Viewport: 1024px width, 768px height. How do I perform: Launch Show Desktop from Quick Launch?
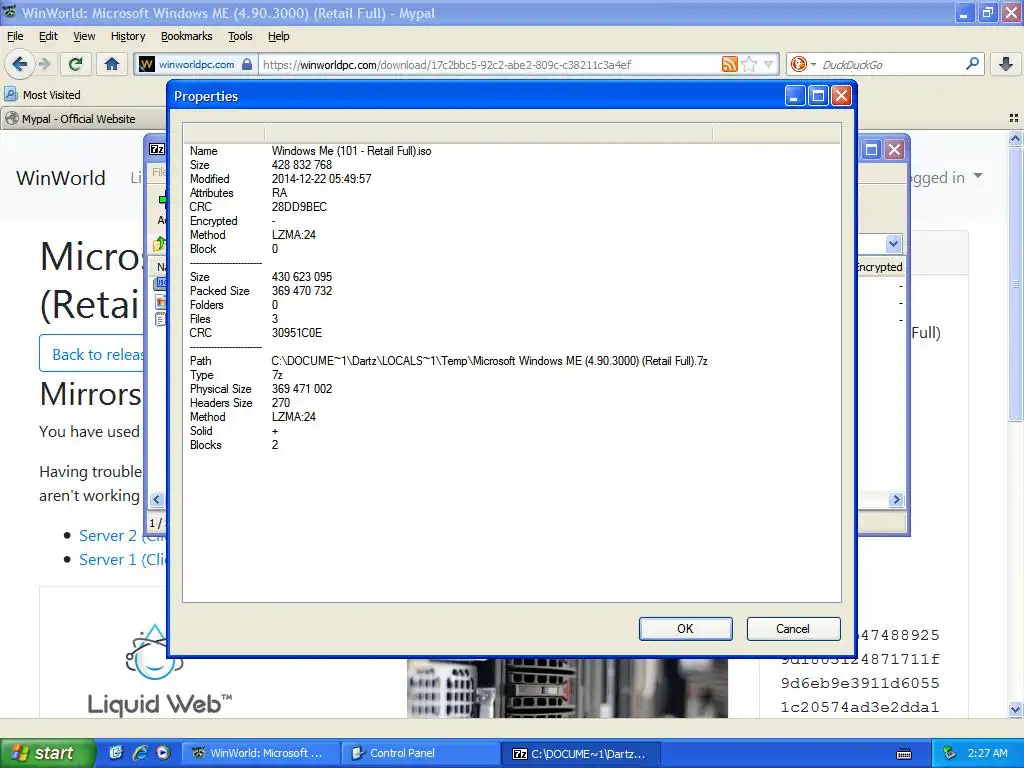tap(116, 753)
